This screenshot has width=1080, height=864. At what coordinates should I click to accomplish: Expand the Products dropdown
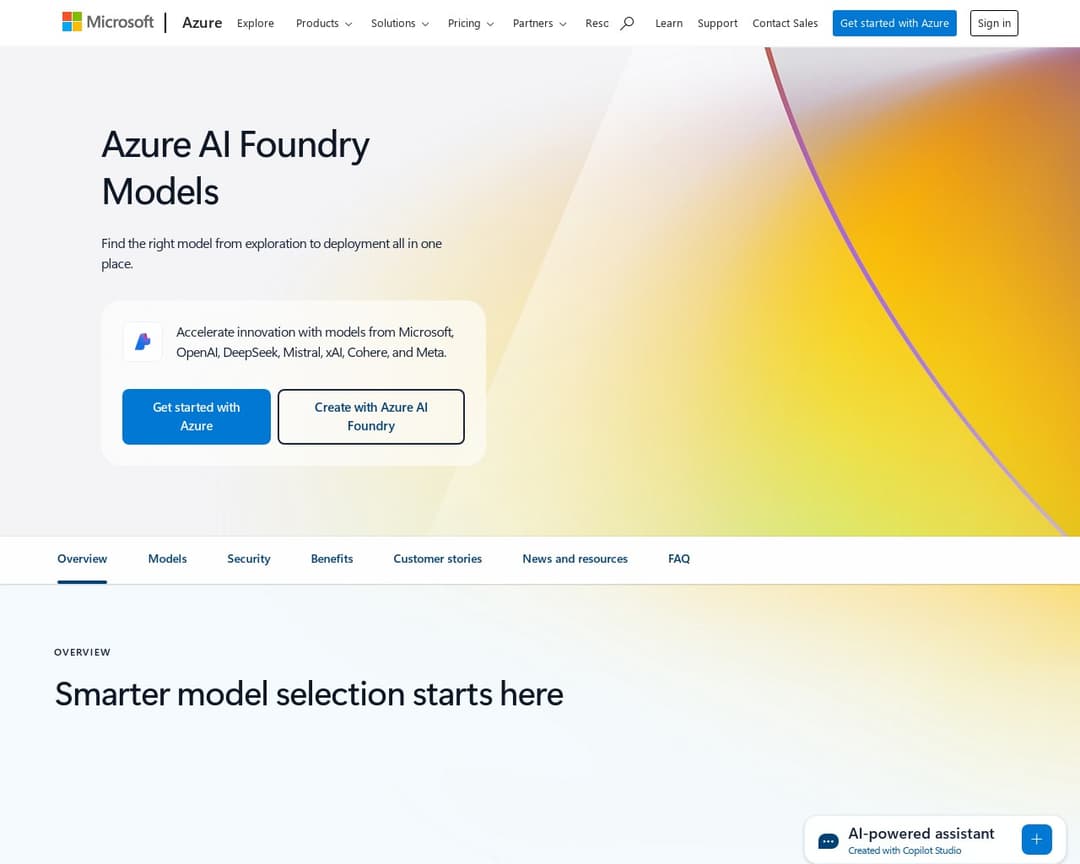(324, 23)
